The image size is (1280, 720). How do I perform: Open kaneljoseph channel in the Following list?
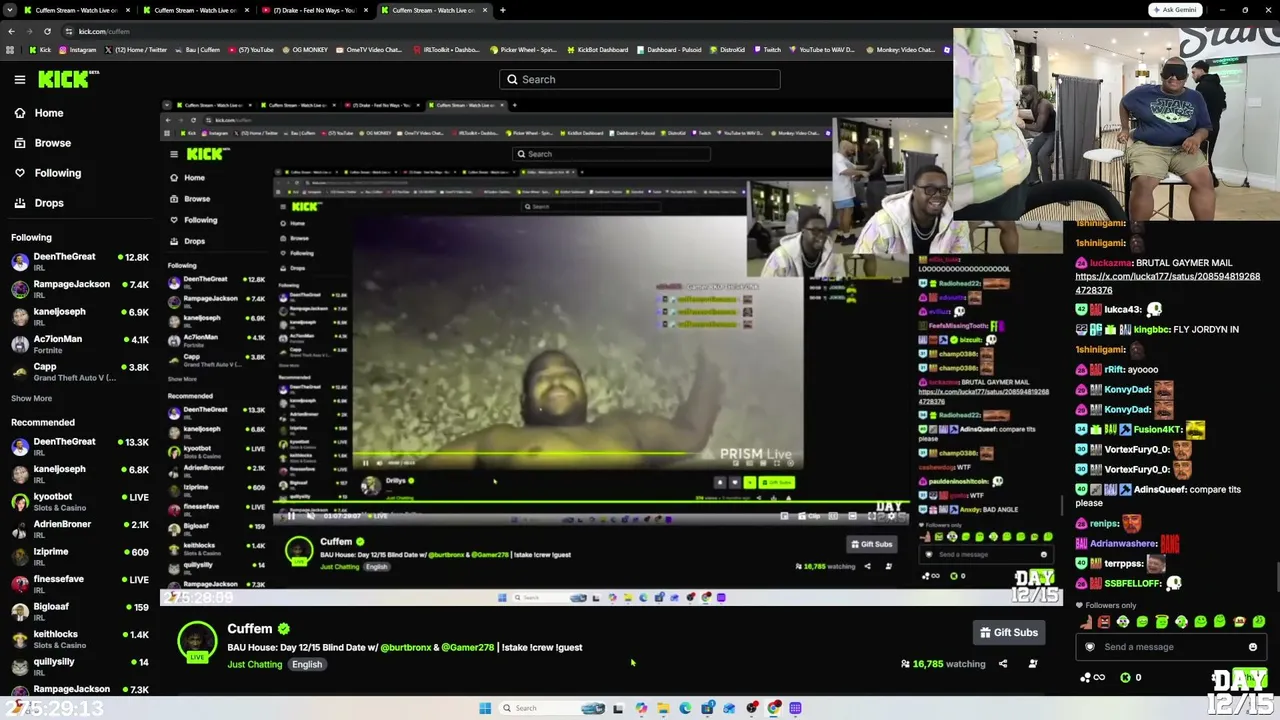(80, 316)
